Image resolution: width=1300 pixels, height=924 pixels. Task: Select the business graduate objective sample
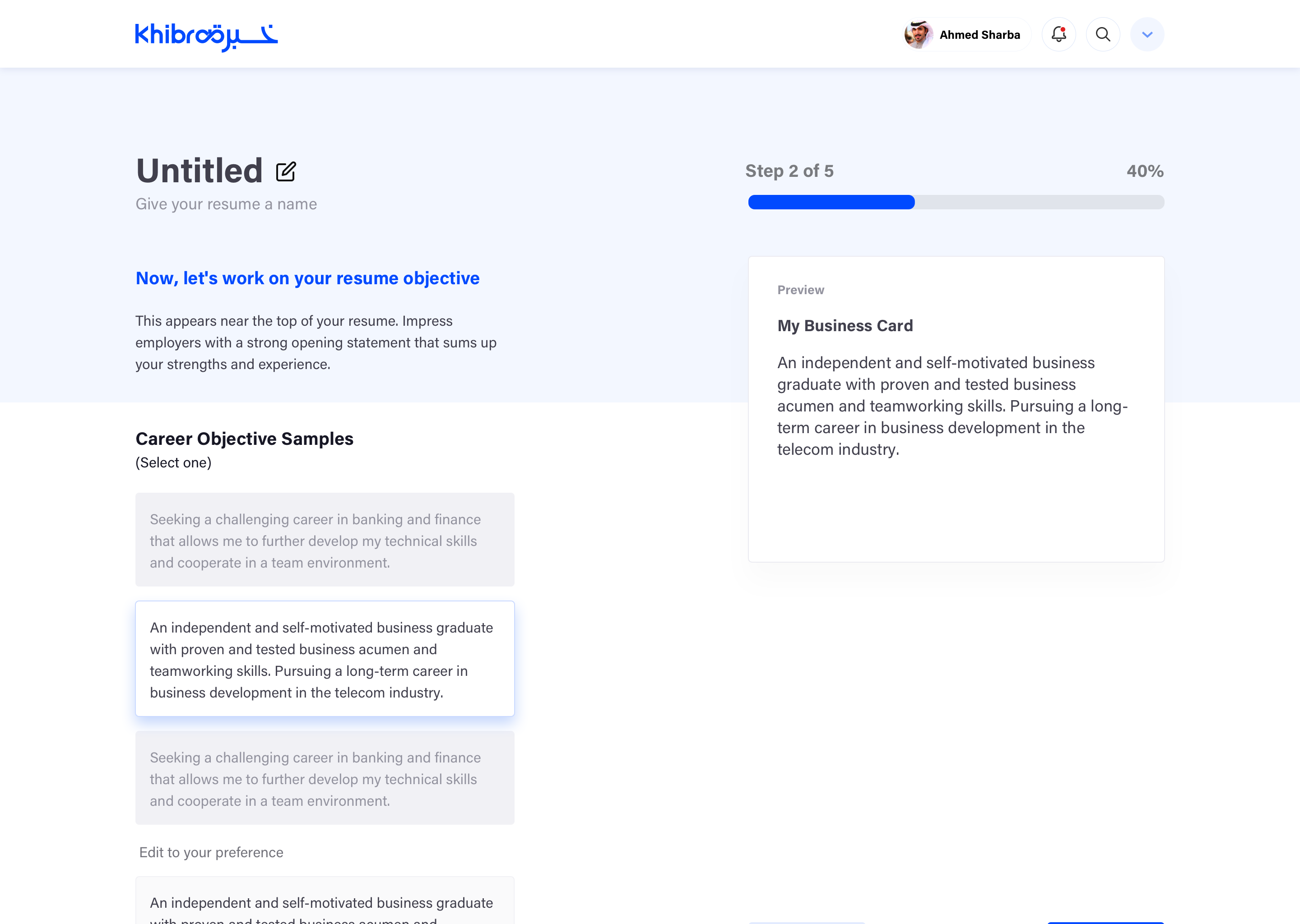[x=325, y=659]
